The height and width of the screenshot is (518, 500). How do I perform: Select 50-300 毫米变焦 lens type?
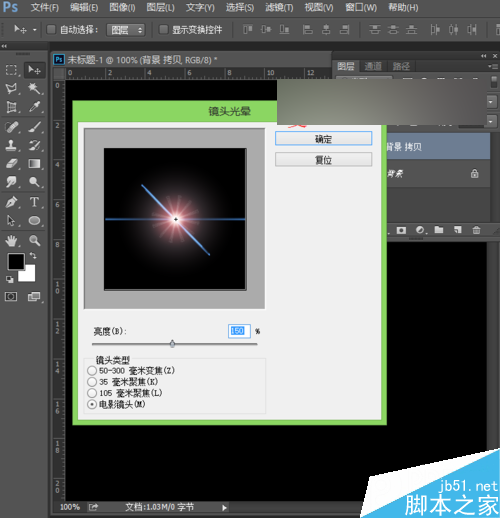coord(92,371)
